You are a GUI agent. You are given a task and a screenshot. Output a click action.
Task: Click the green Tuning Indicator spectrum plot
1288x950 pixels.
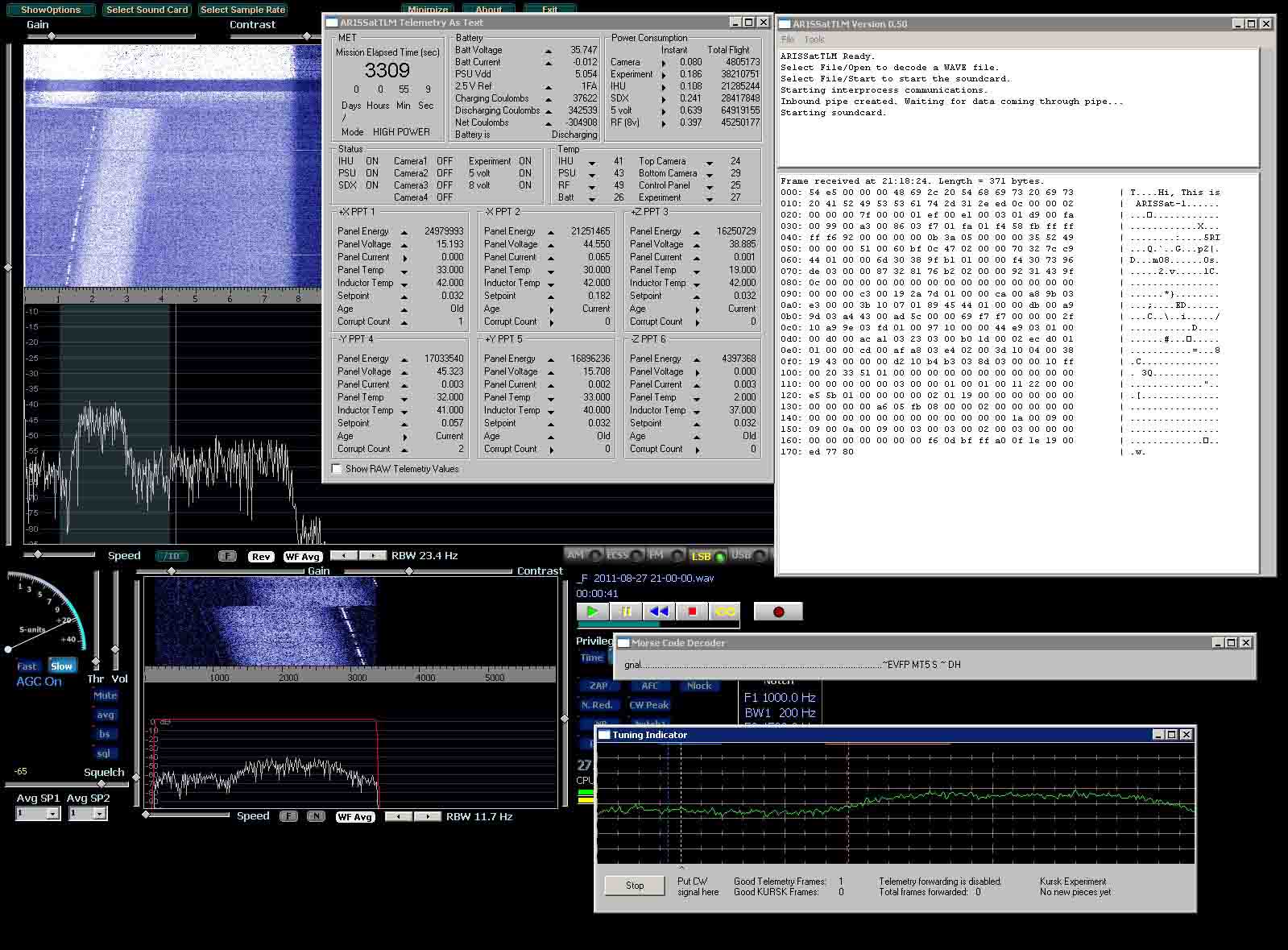pos(895,804)
